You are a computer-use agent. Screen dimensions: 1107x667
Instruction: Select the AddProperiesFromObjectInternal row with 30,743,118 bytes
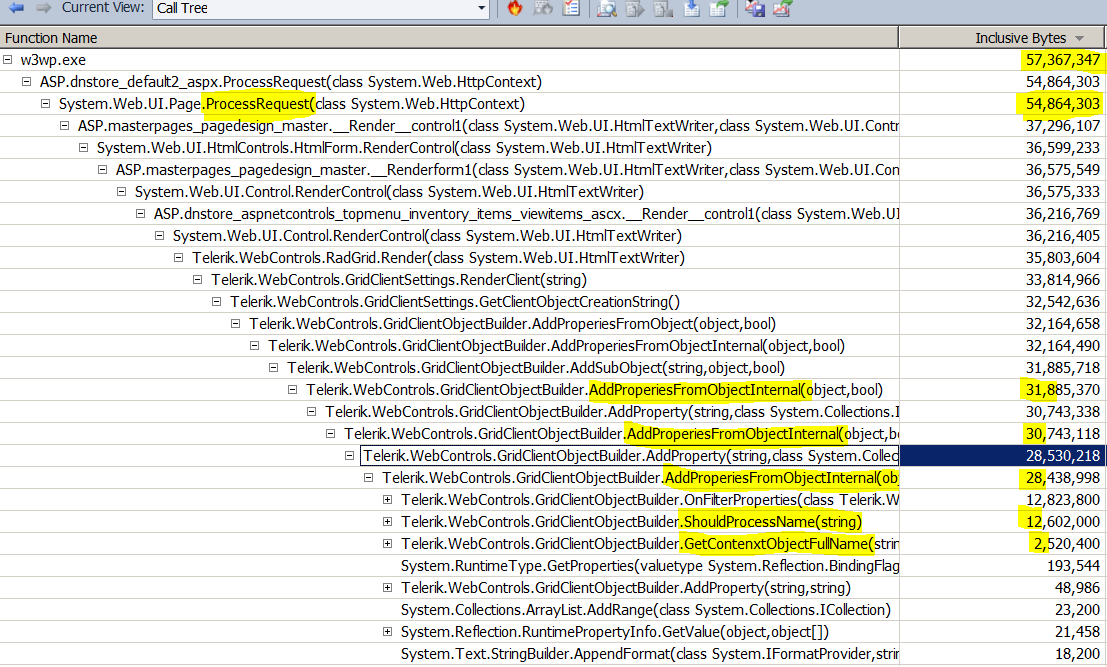click(621, 433)
